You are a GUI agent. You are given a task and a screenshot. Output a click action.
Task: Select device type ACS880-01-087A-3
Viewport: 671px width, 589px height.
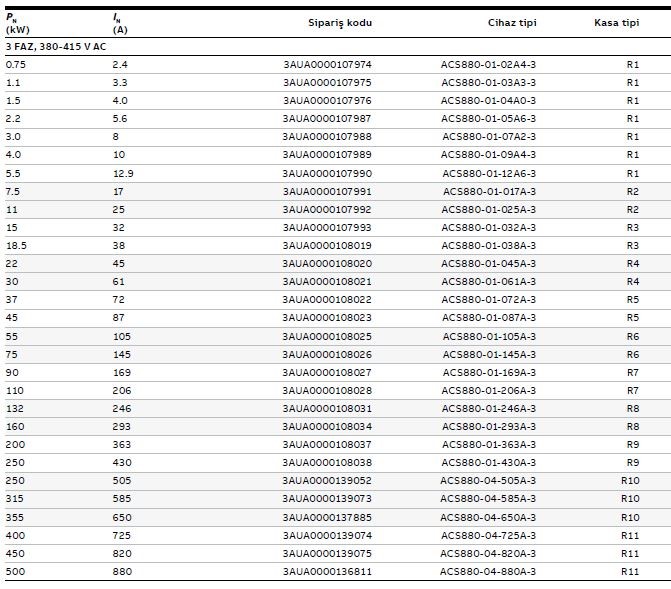[489, 317]
